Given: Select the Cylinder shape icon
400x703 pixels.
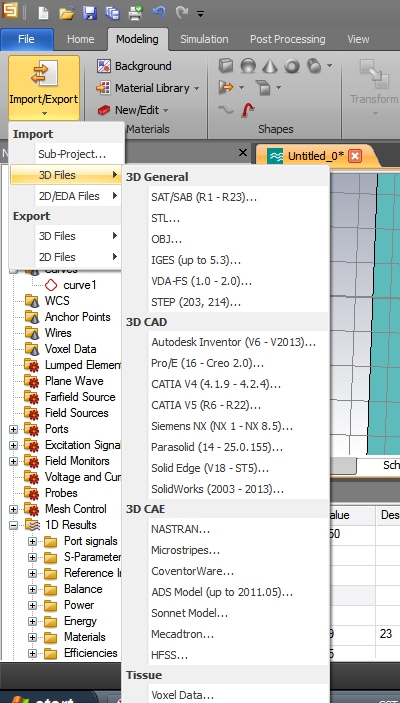Looking at the screenshot, I should (x=314, y=66).
